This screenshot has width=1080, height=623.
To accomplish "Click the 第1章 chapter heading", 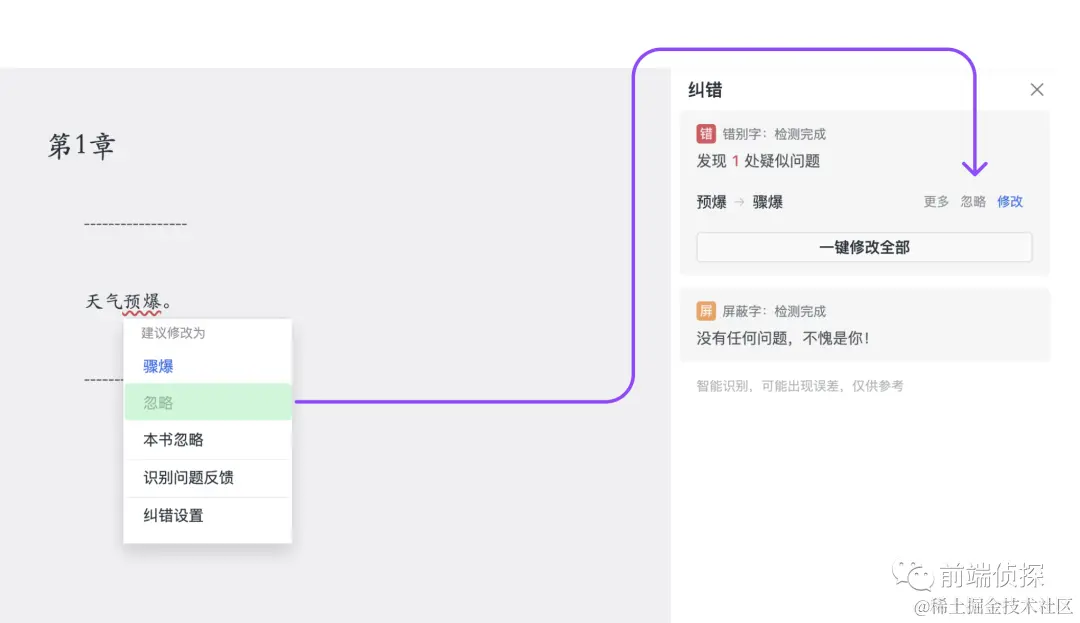I will tap(80, 144).
